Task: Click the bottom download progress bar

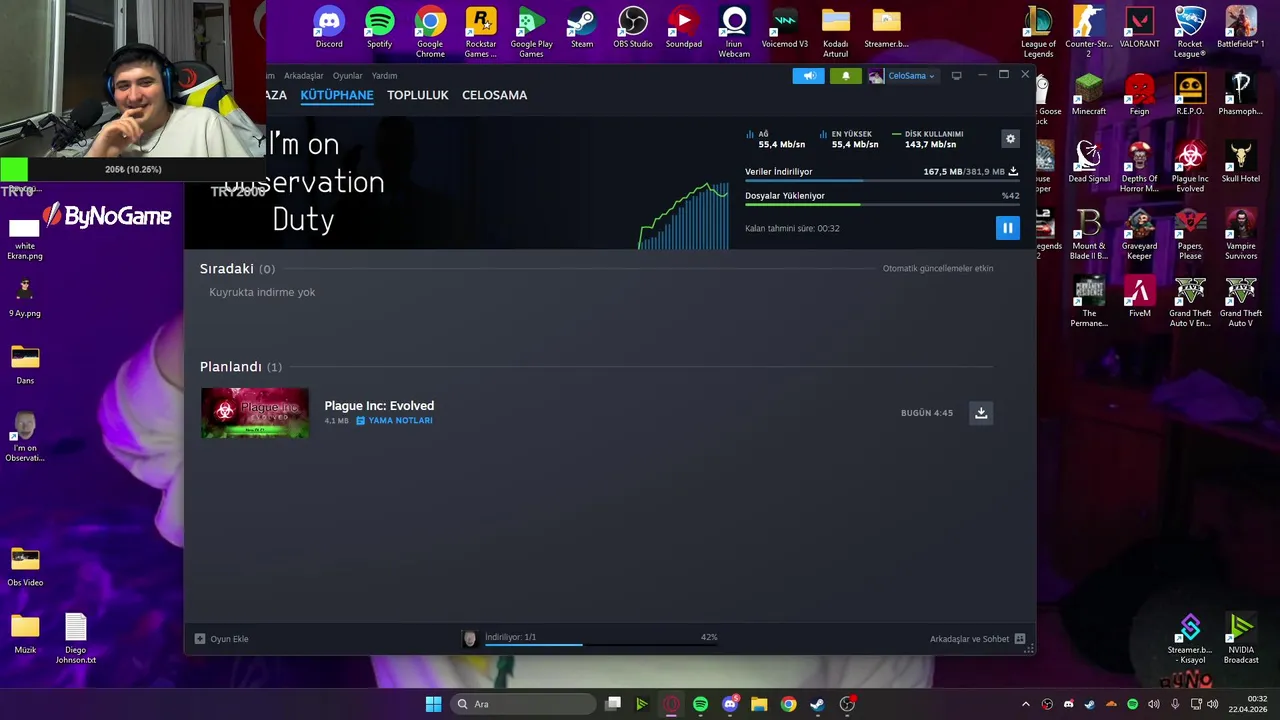Action: (601, 645)
